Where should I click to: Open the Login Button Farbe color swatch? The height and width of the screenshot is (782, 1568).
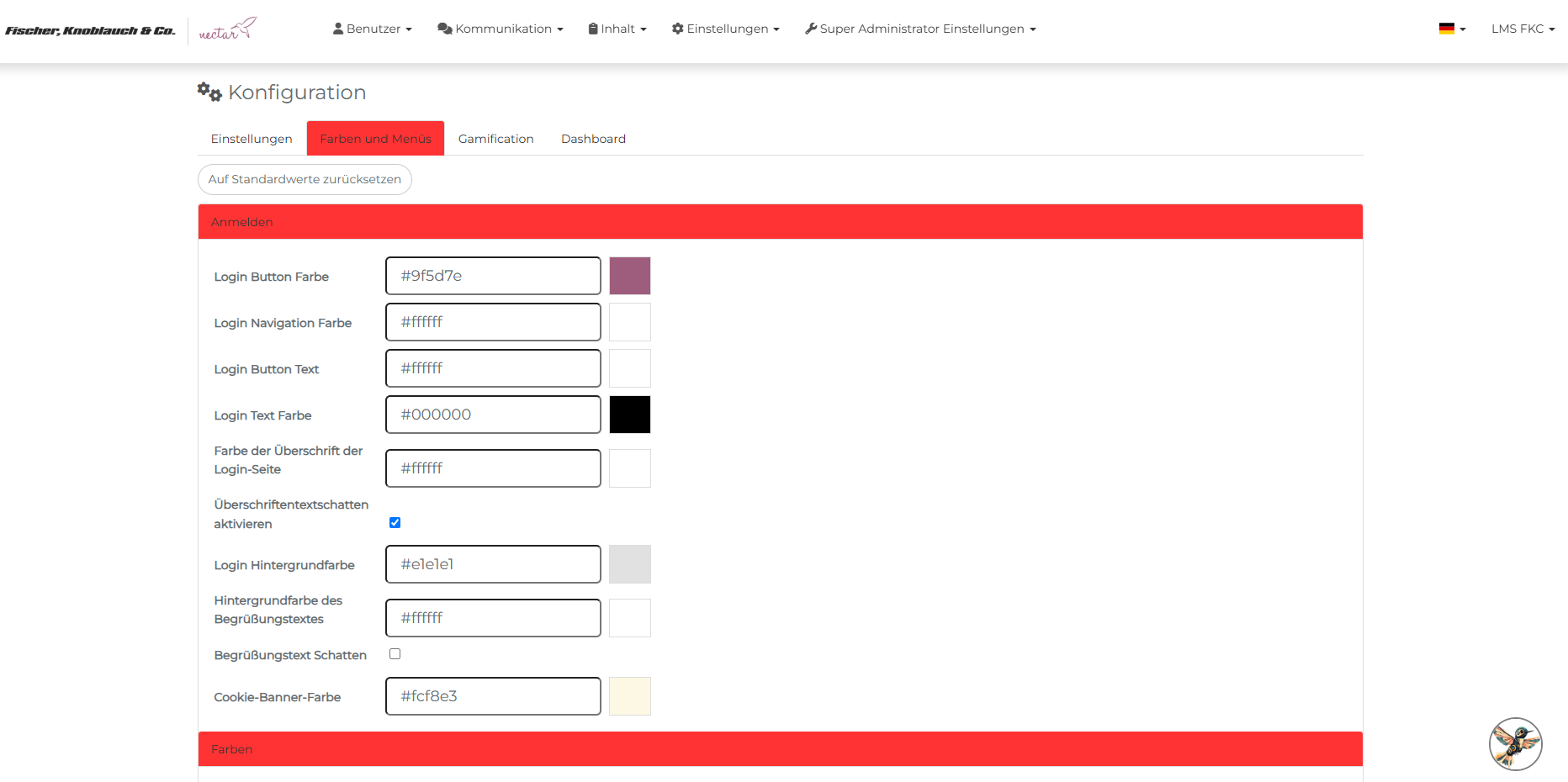(630, 276)
